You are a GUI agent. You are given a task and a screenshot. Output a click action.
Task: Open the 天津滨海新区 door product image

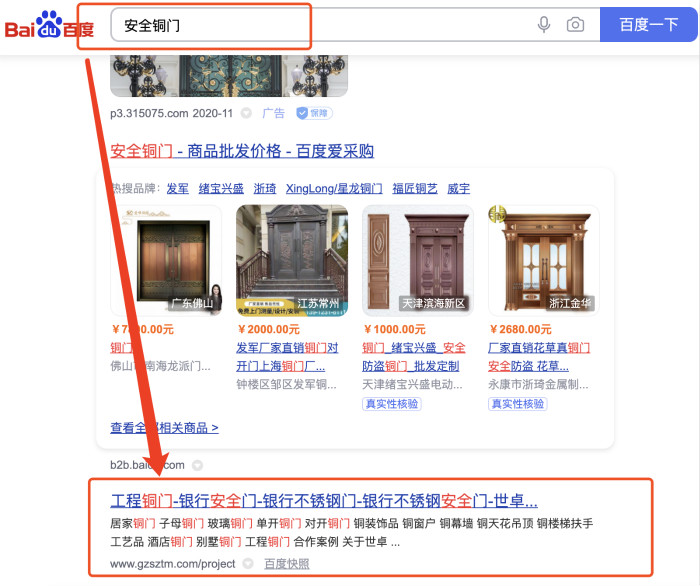coord(418,261)
